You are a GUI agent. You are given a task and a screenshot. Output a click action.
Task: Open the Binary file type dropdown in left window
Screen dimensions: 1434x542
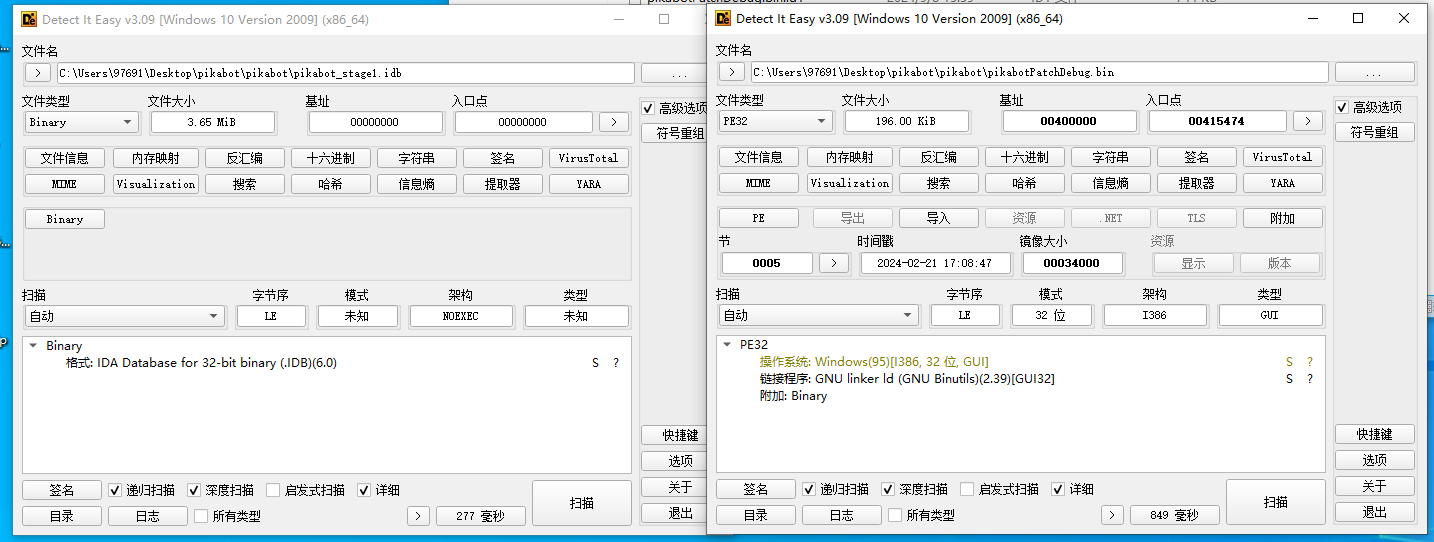[81, 122]
